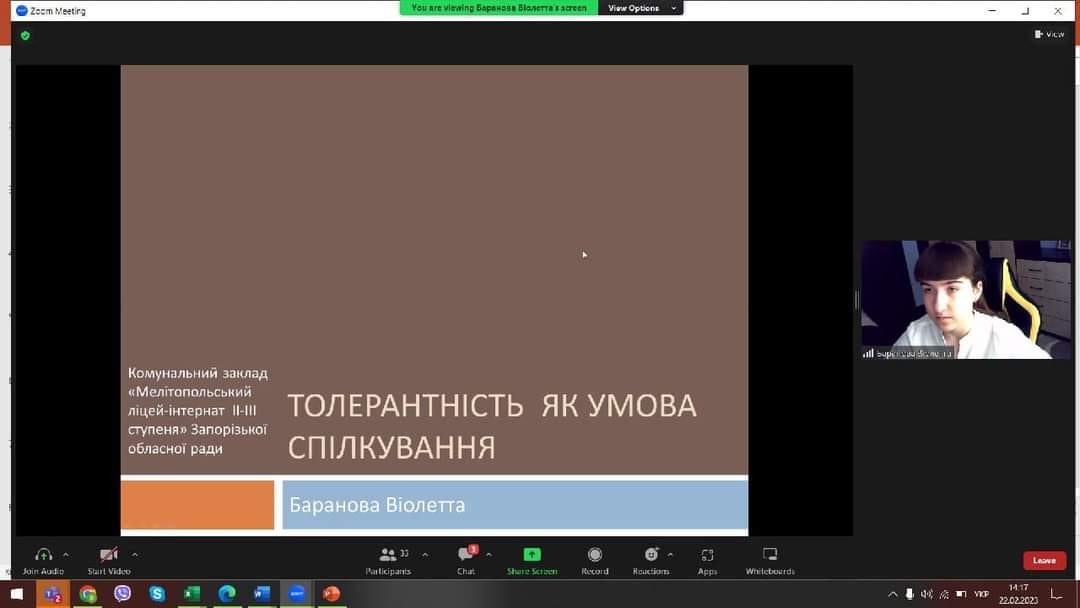Open Viber from the Windows taskbar
The image size is (1080, 608).
click(122, 594)
